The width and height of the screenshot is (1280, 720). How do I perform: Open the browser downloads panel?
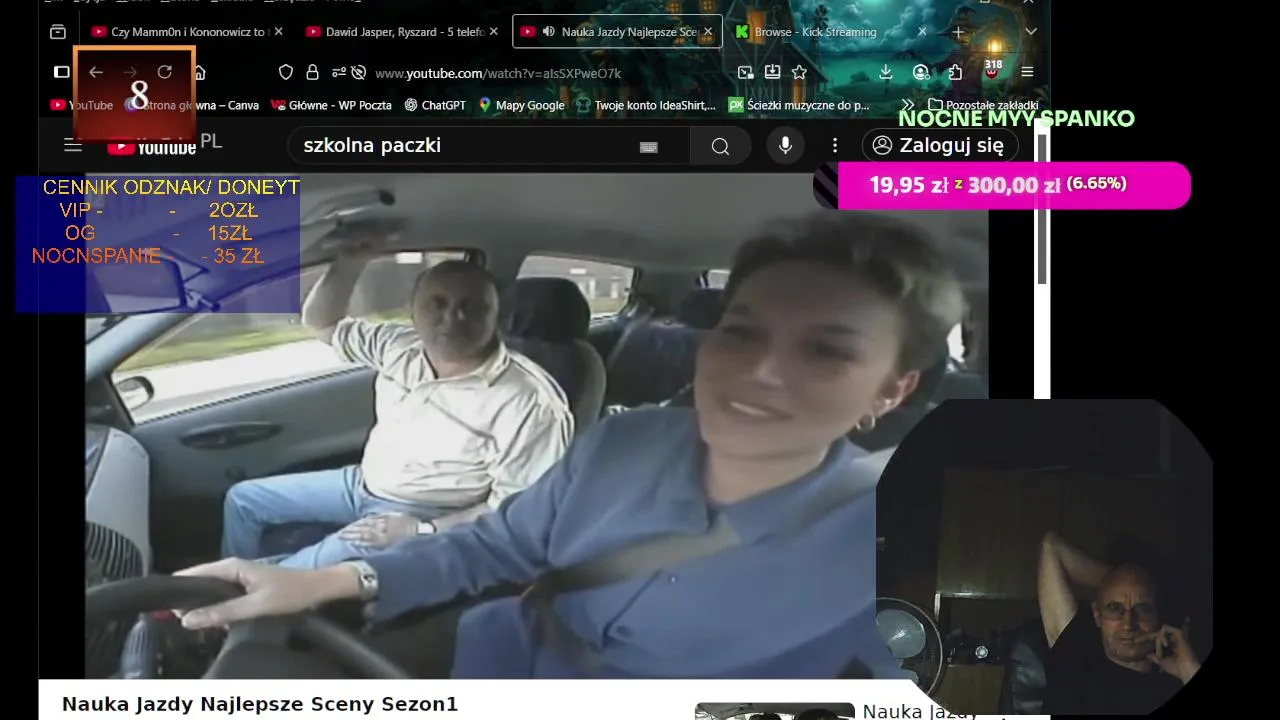coord(886,72)
